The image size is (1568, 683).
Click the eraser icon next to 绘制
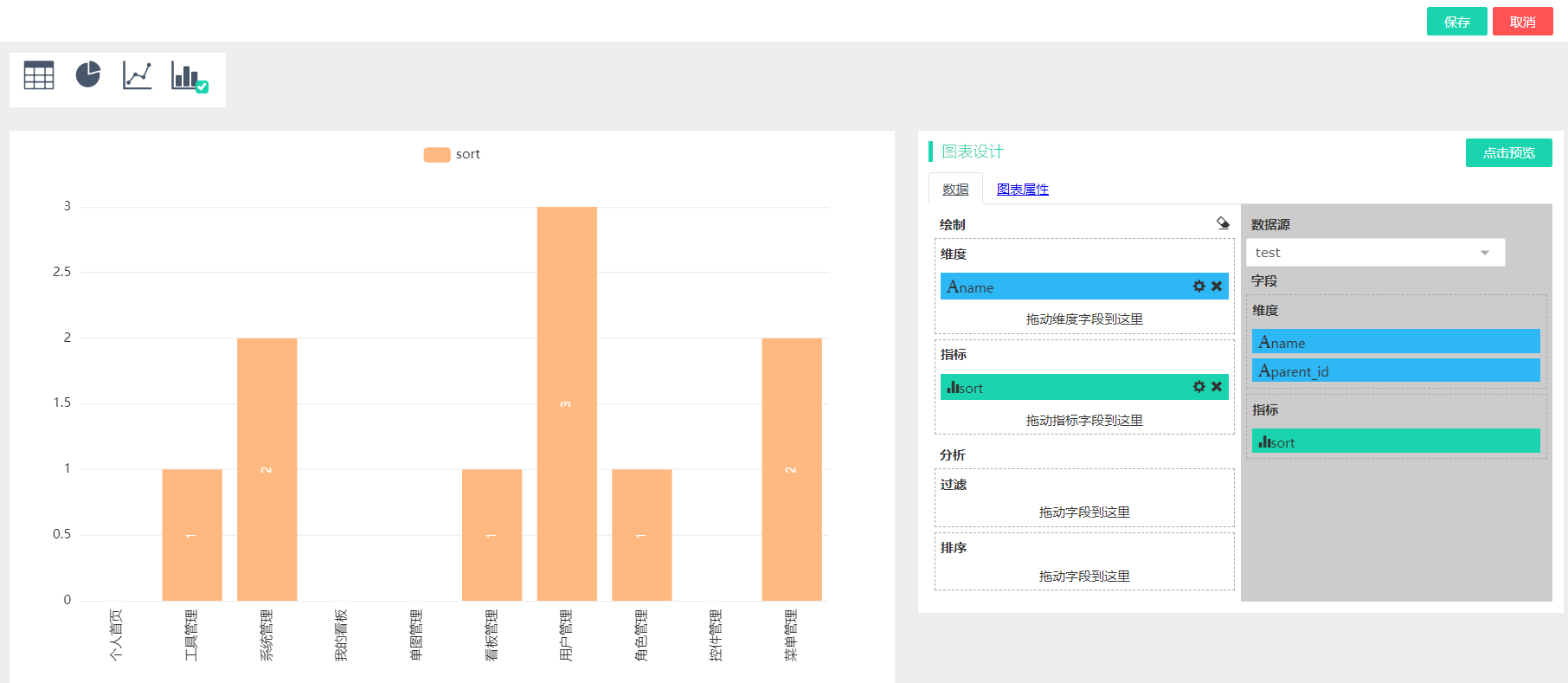tap(1223, 223)
